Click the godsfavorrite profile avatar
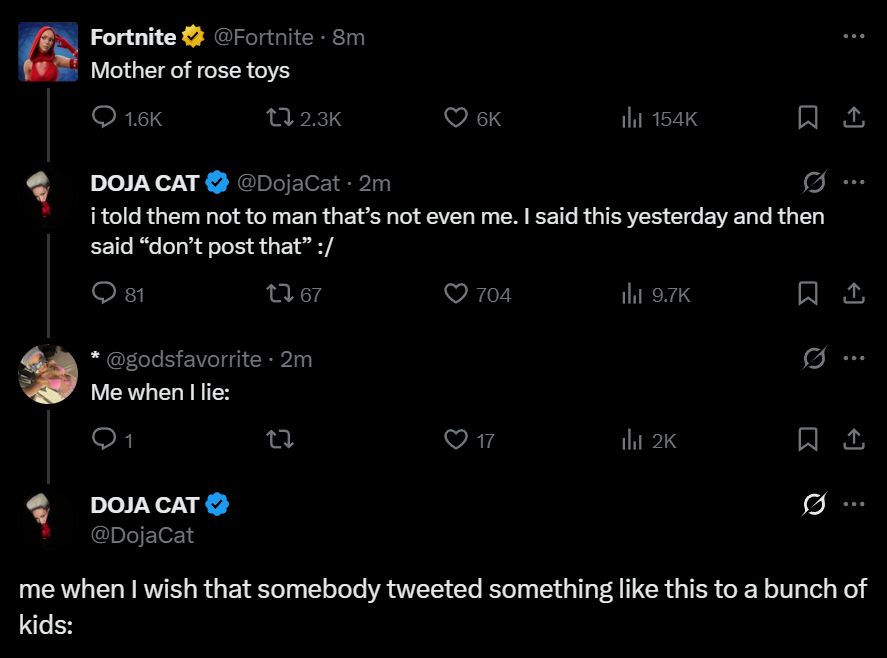Image resolution: width=887 pixels, height=658 pixels. click(x=48, y=374)
